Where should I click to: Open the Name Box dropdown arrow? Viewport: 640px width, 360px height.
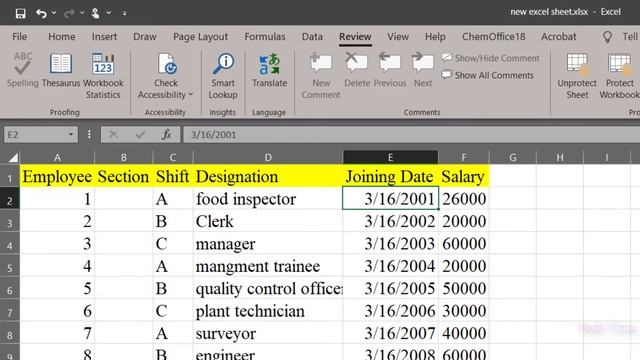tap(71, 134)
